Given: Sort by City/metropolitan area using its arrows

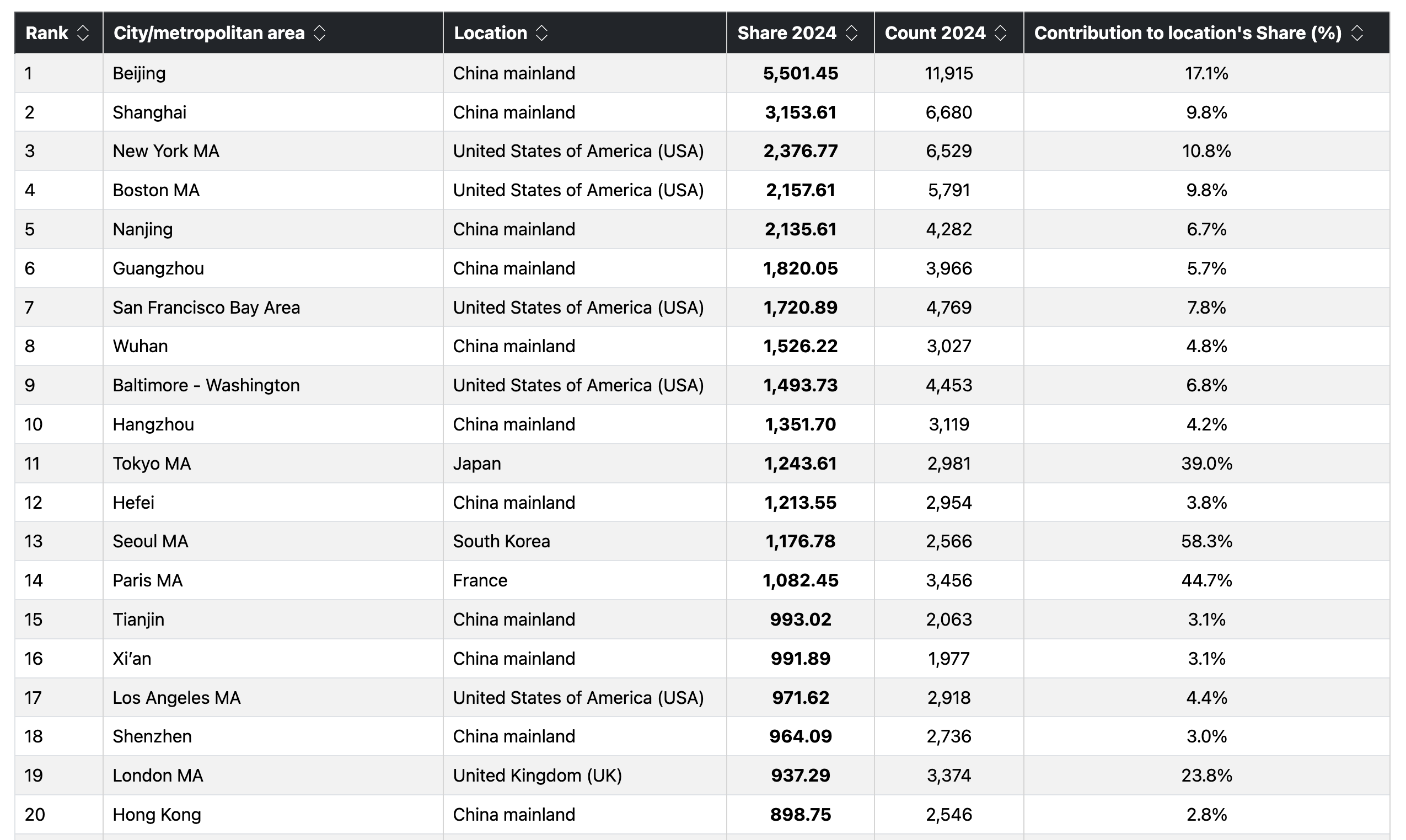Looking at the screenshot, I should 319,33.
